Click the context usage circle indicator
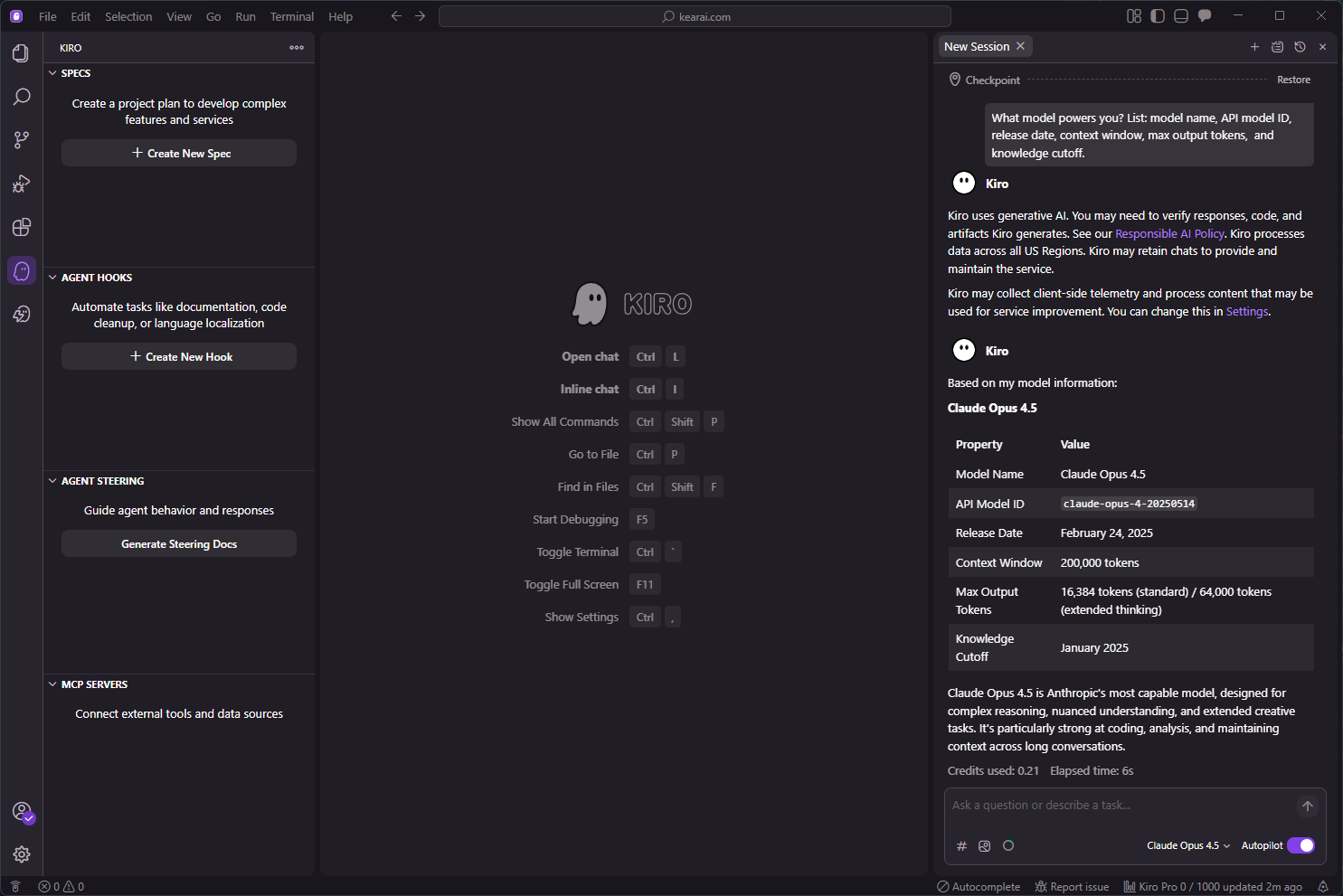 [1008, 846]
